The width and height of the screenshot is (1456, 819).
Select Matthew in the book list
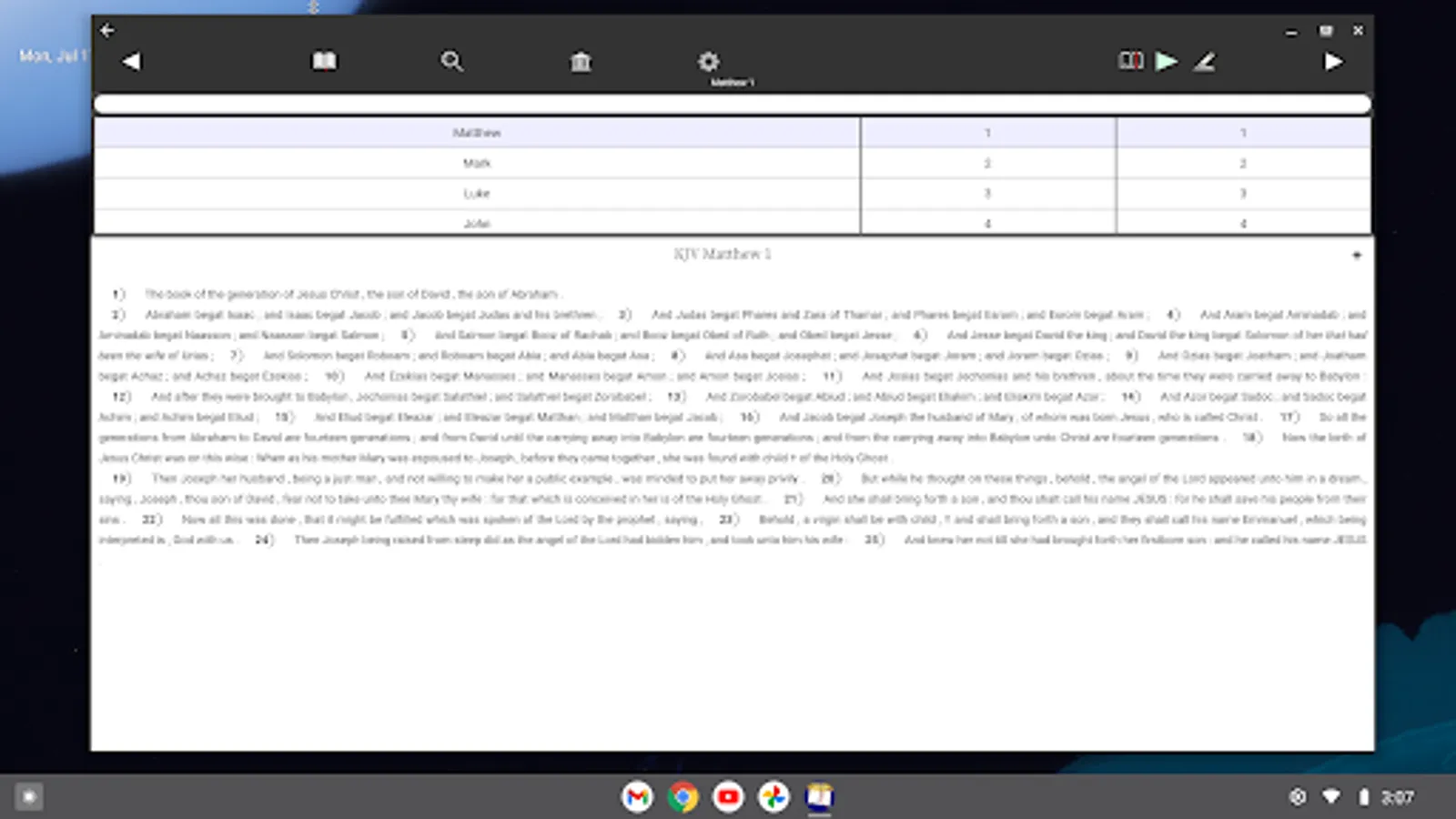coord(477,133)
